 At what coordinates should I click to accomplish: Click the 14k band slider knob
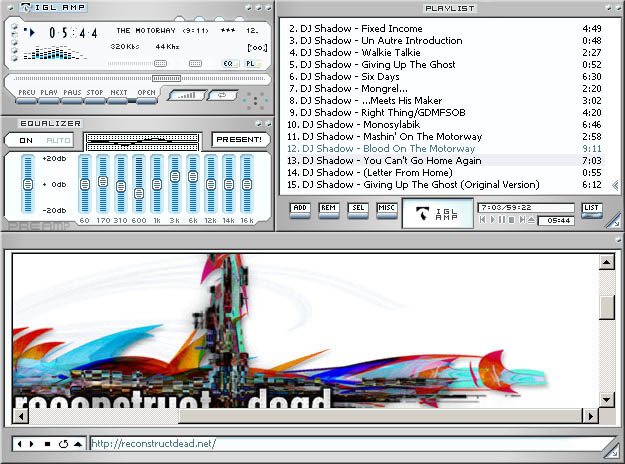(x=229, y=185)
